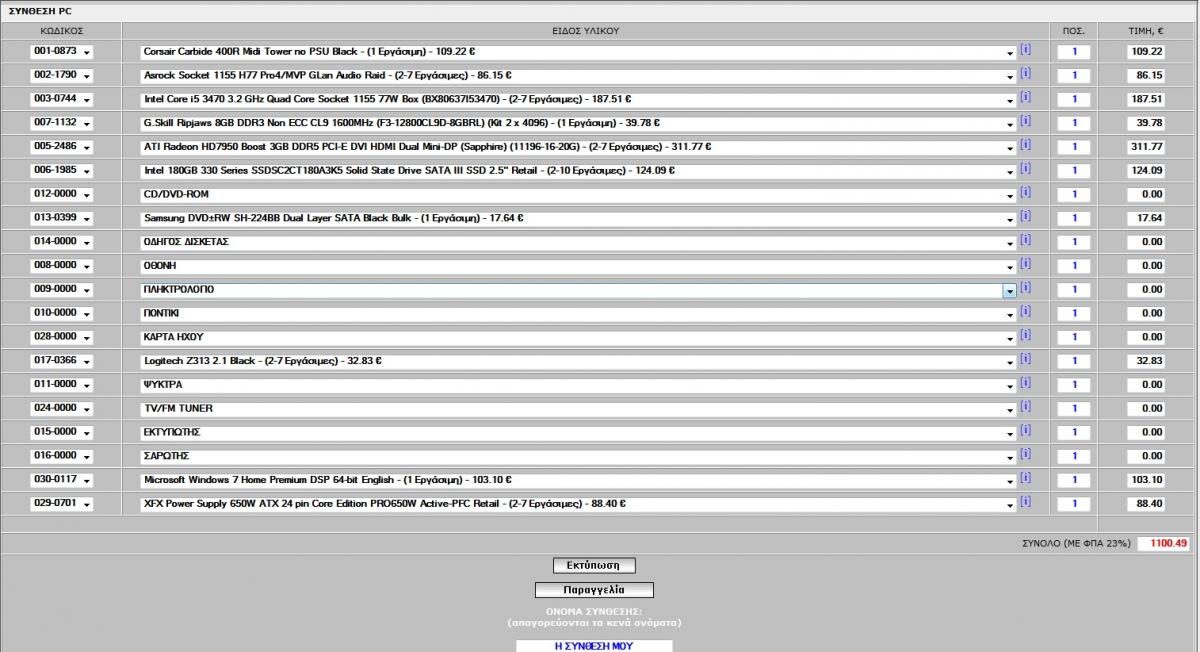The height and width of the screenshot is (652, 1200).
Task: Edit the configuration name field Η ΣΥΝΘΕΣΗ ΜΟΥ
Action: tap(594, 646)
